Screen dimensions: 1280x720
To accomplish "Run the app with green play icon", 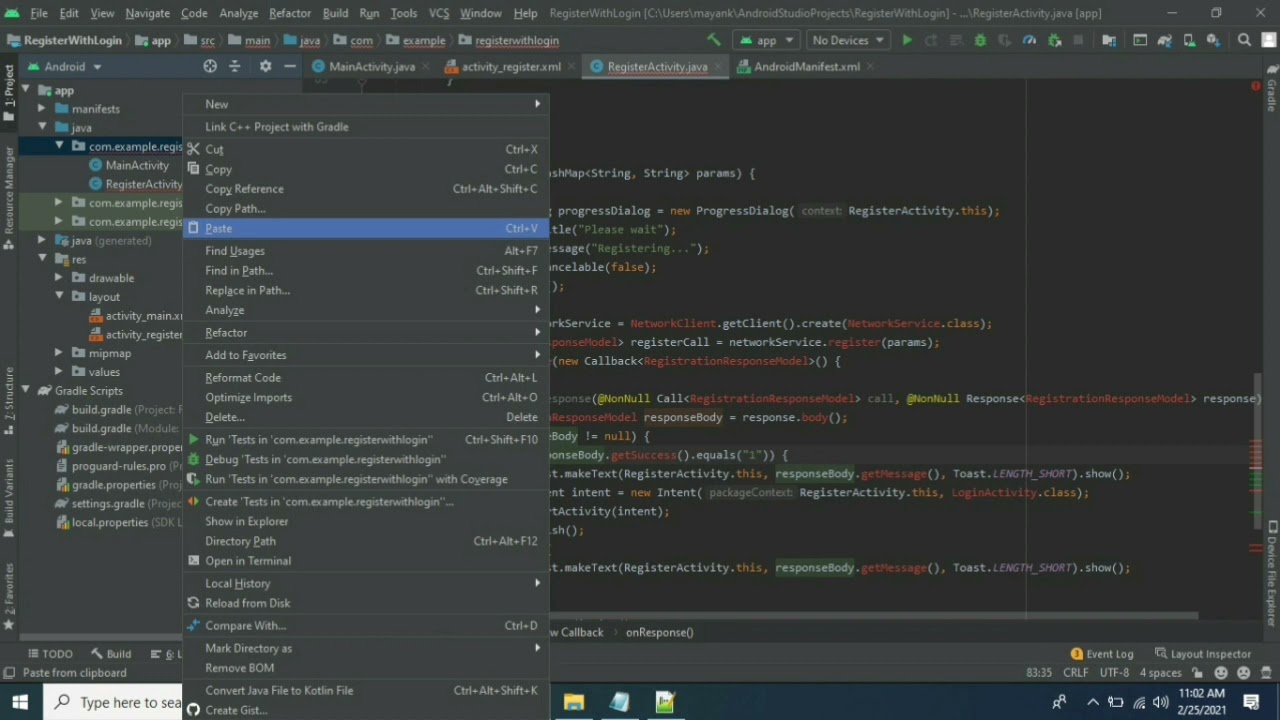I will tap(906, 40).
